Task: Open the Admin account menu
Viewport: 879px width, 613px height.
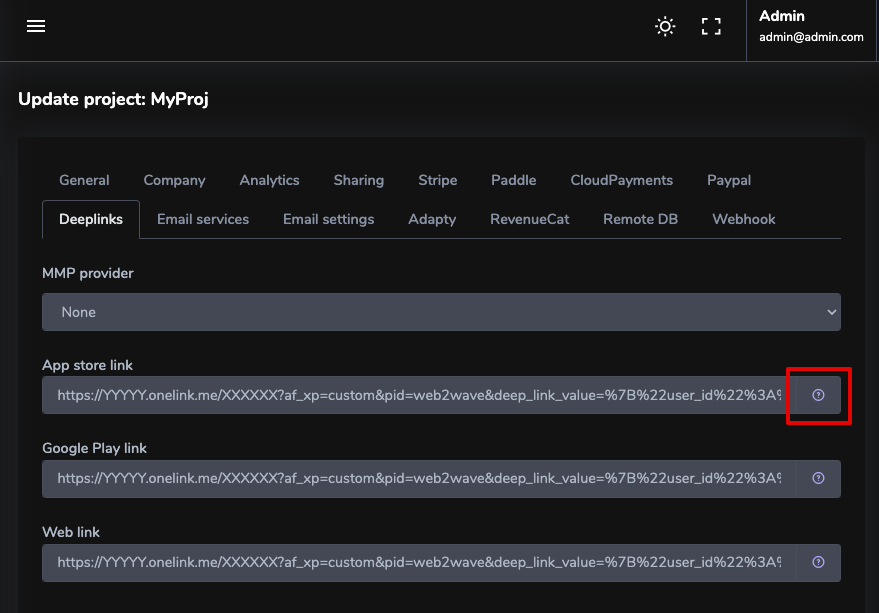Action: (x=811, y=27)
